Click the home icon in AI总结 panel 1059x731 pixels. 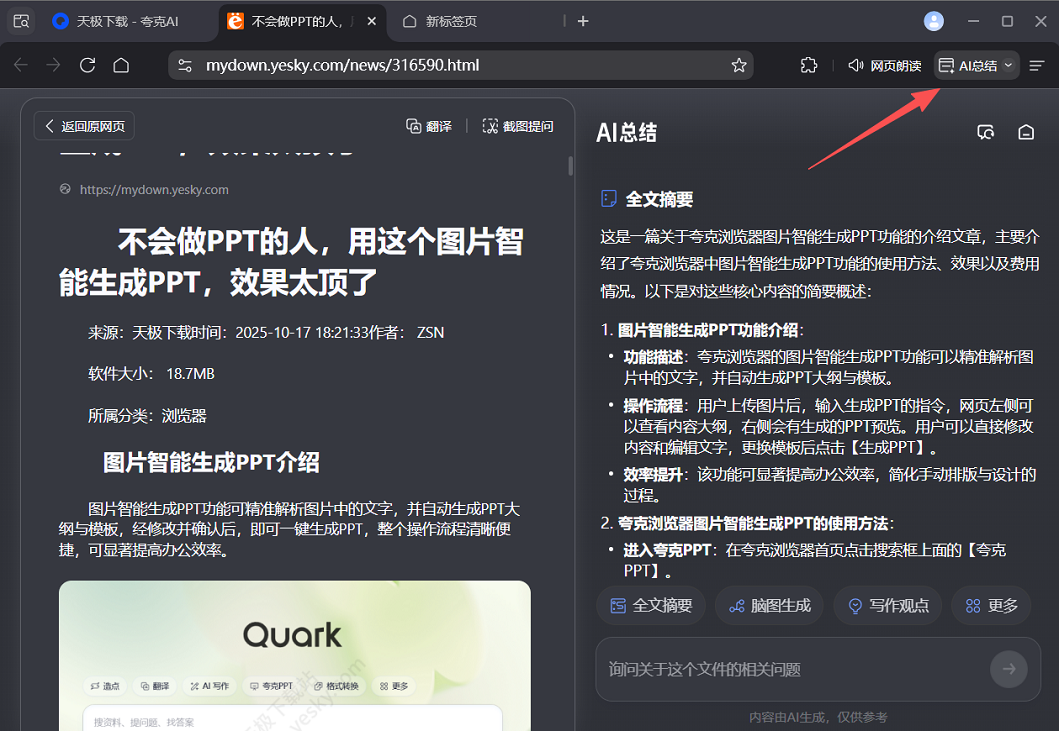[x=1026, y=132]
